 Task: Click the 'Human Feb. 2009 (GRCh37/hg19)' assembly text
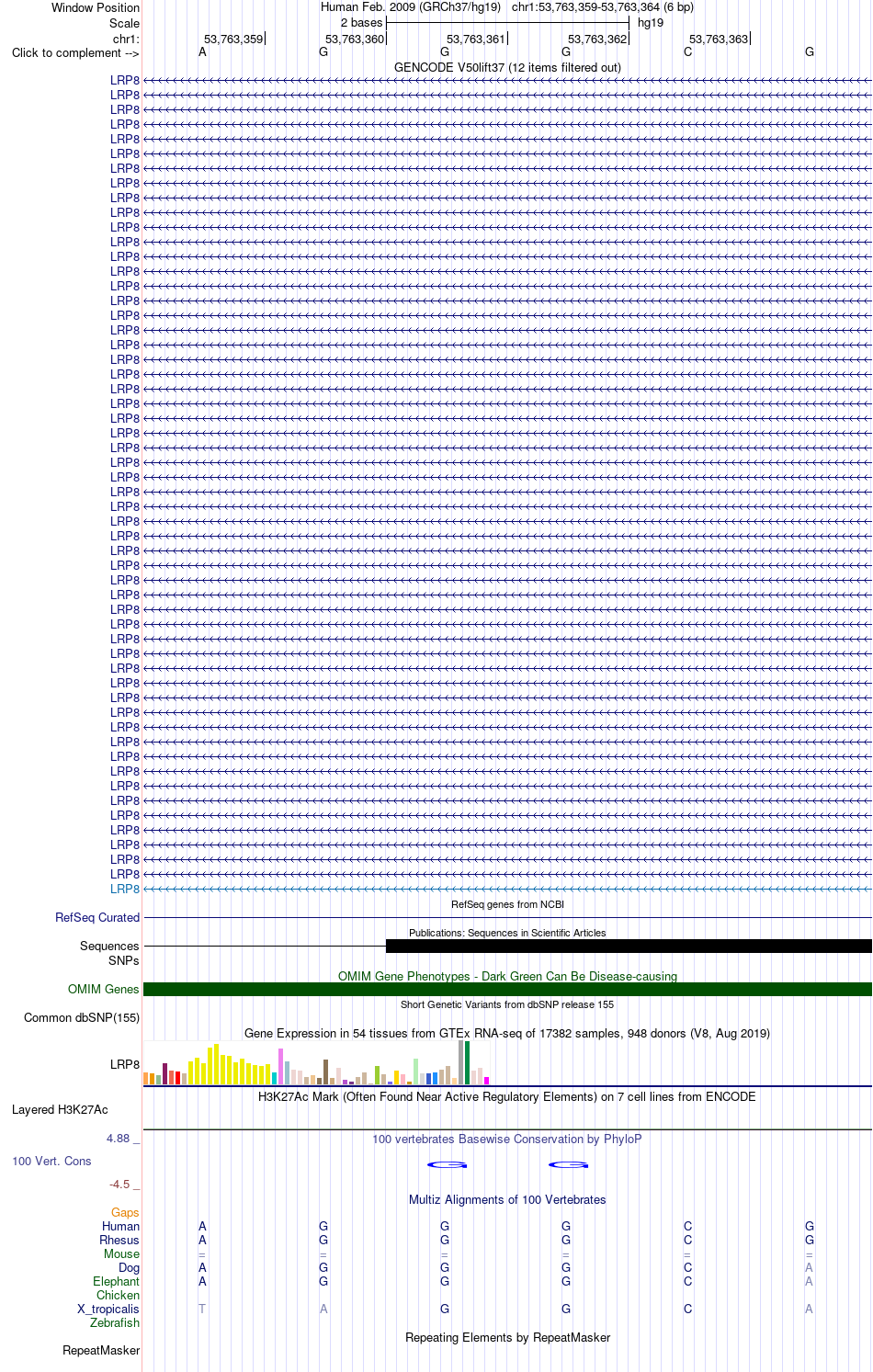[411, 6]
